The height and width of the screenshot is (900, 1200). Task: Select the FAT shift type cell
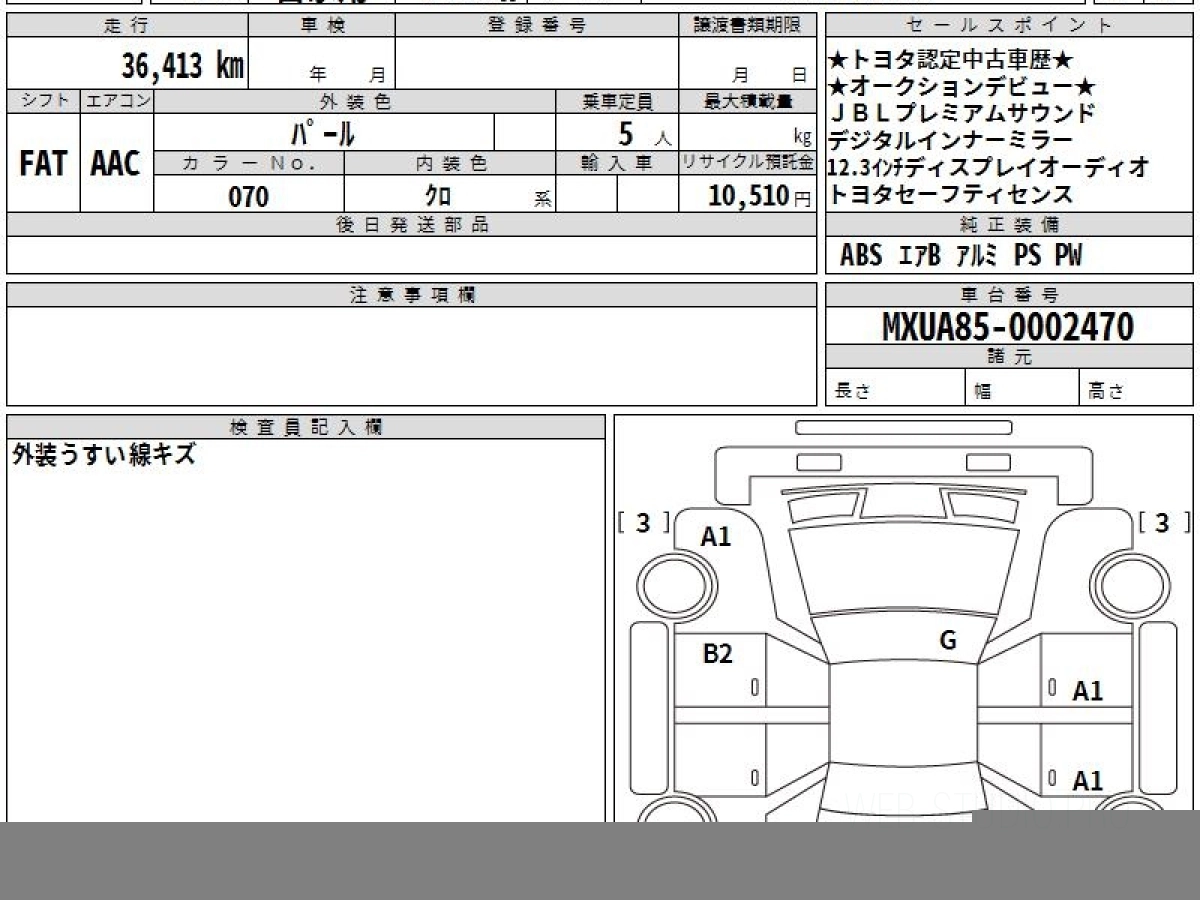pyautogui.click(x=43, y=164)
